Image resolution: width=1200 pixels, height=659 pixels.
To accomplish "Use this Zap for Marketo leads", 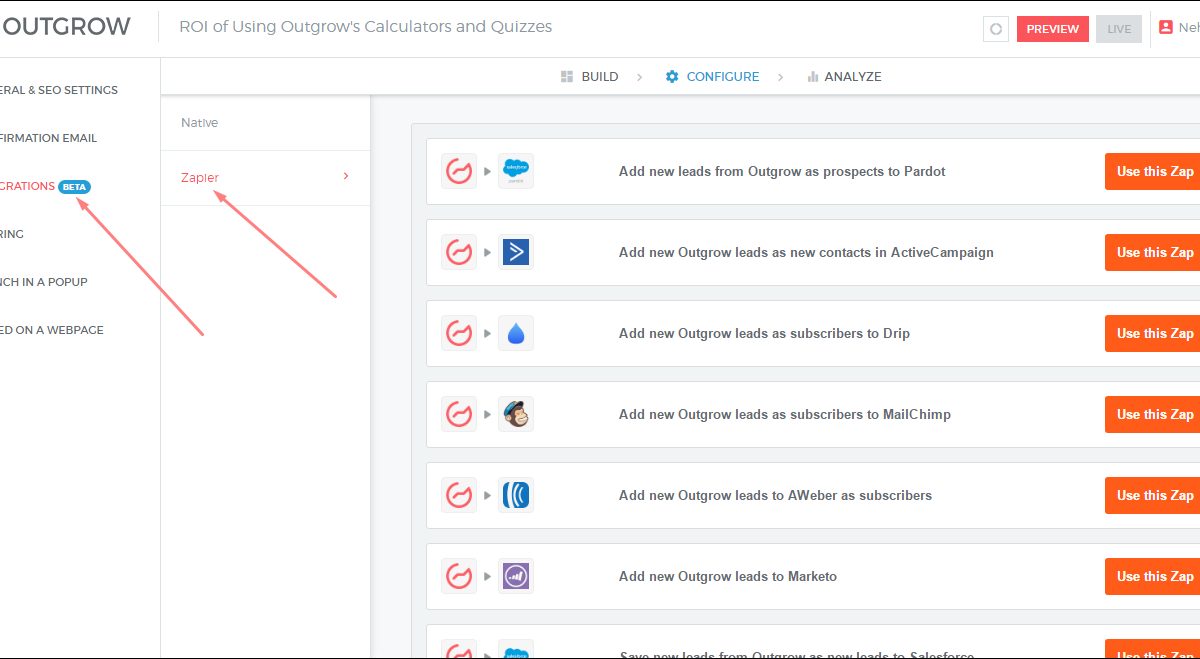I will tap(1154, 576).
